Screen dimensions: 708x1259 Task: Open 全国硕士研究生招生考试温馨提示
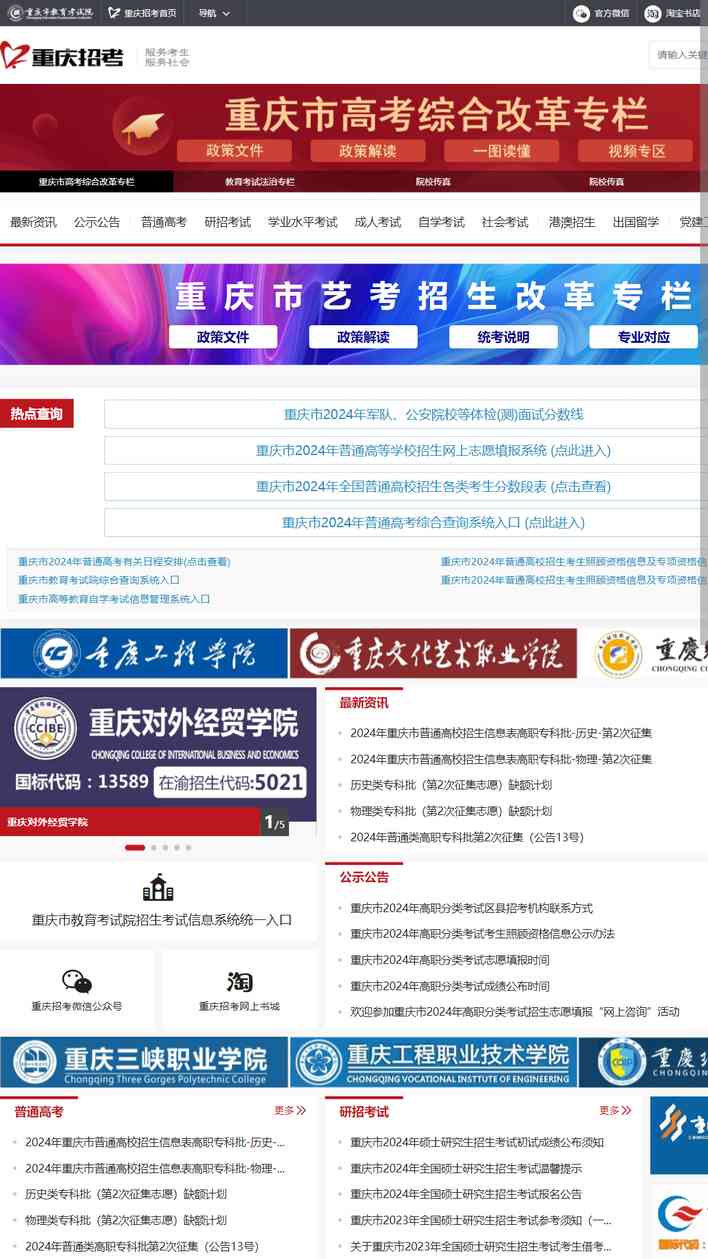click(466, 1168)
